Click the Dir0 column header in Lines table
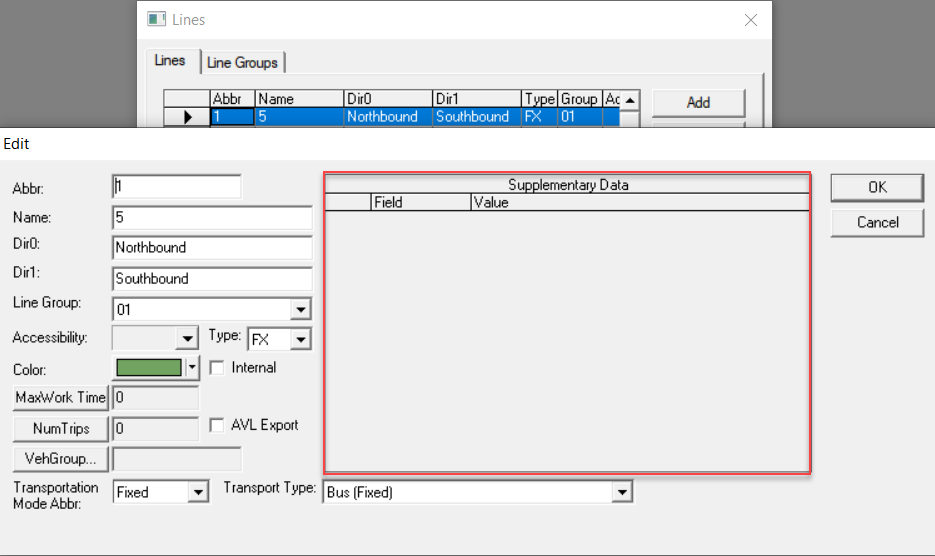Image resolution: width=935 pixels, height=556 pixels. [x=388, y=99]
